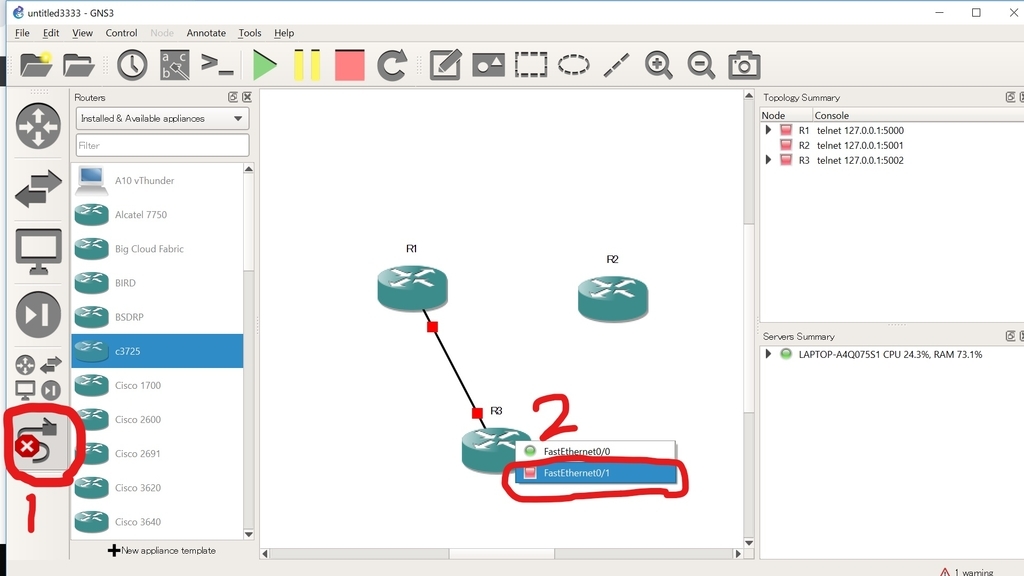Click New appliance template button
The width and height of the screenshot is (1024, 576).
pyautogui.click(x=162, y=551)
